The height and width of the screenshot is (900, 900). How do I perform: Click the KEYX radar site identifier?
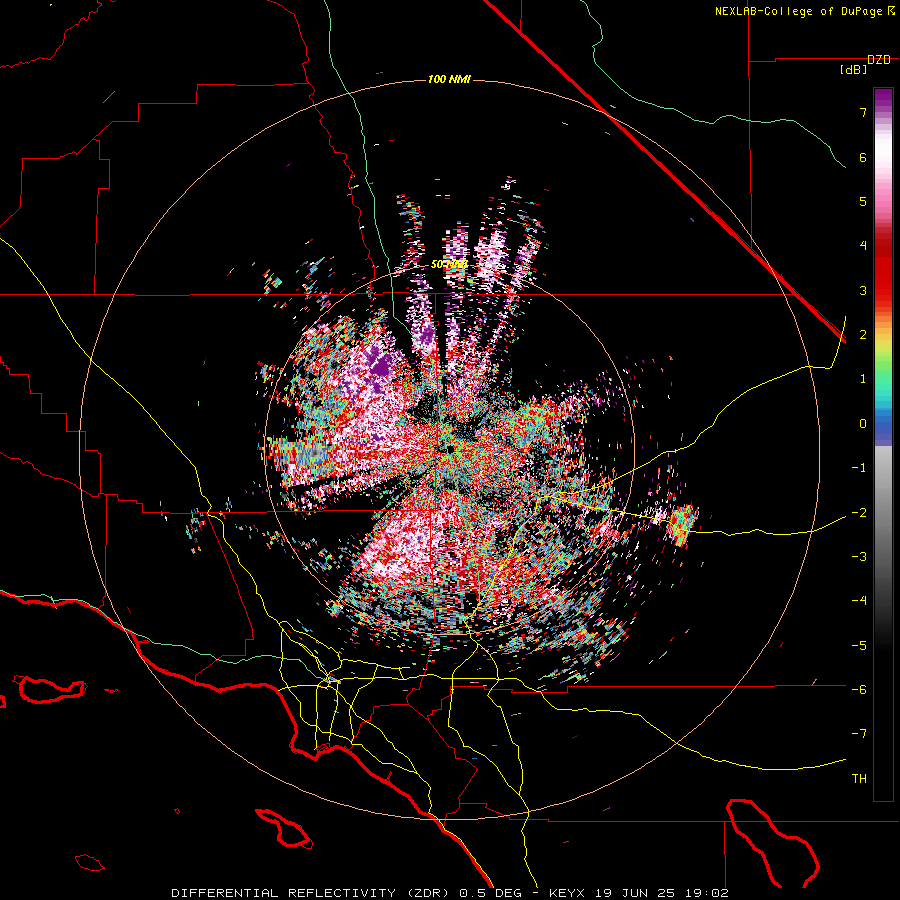(x=567, y=893)
